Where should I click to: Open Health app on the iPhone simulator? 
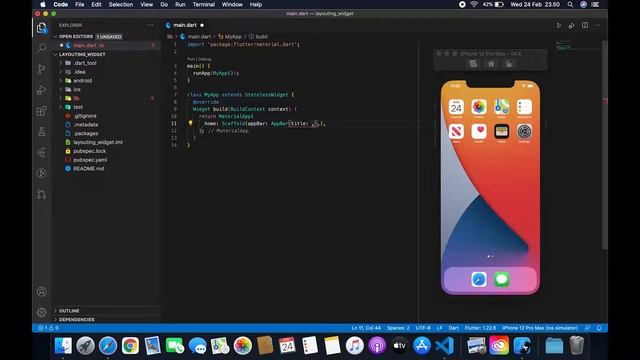tap(479, 132)
